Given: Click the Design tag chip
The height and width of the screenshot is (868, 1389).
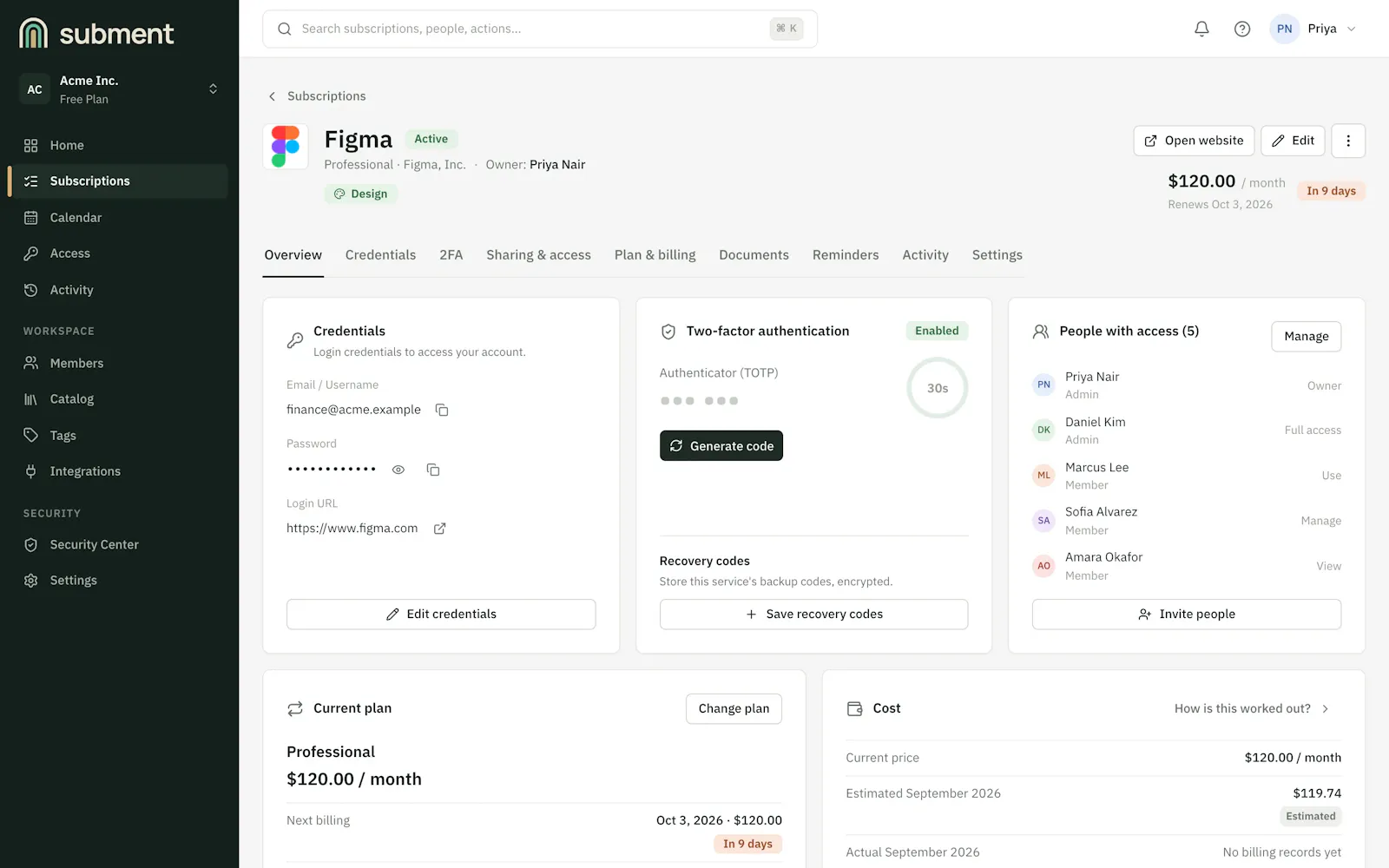Looking at the screenshot, I should [x=361, y=194].
